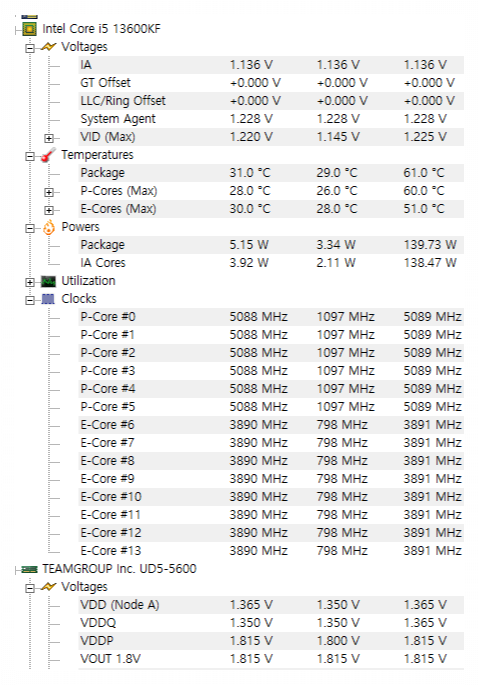
Task: Click the graph icon beside Utilization
Action: [49, 281]
